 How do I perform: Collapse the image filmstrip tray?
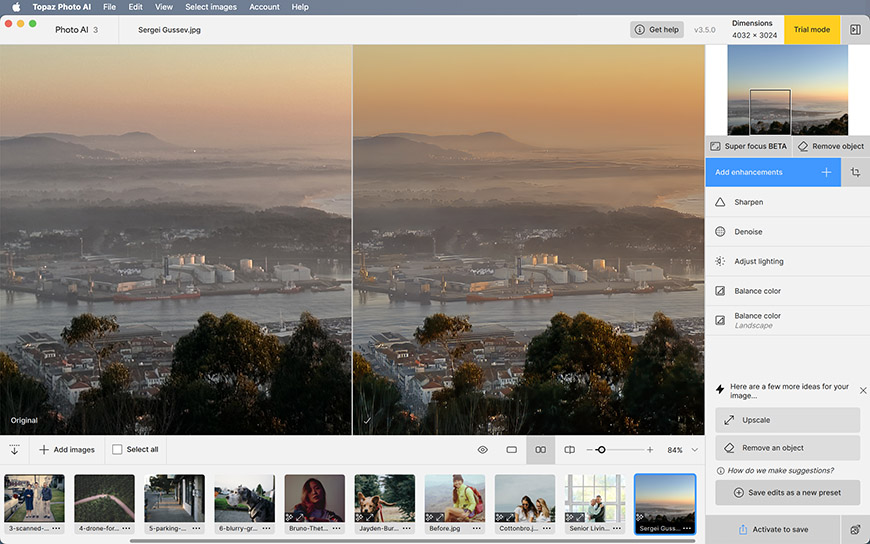pyautogui.click(x=14, y=450)
